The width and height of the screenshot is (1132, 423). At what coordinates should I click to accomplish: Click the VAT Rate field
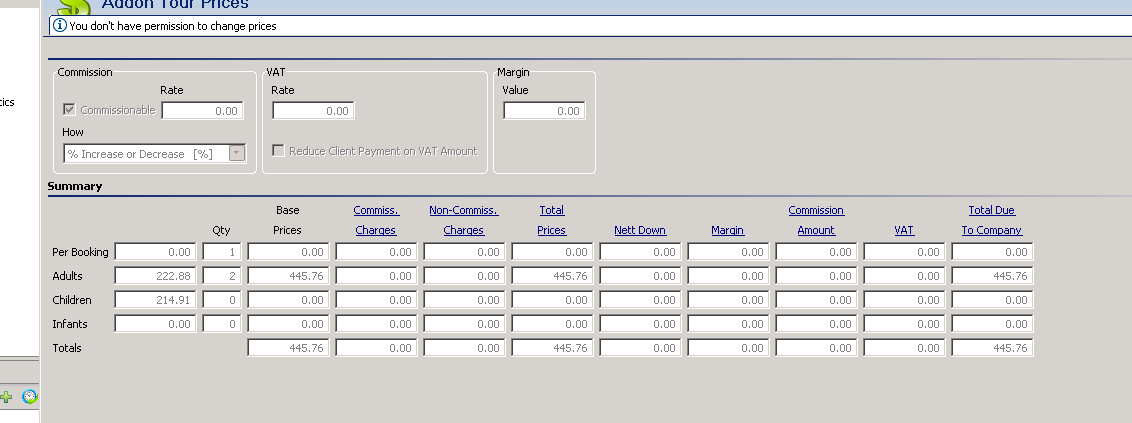(x=313, y=110)
